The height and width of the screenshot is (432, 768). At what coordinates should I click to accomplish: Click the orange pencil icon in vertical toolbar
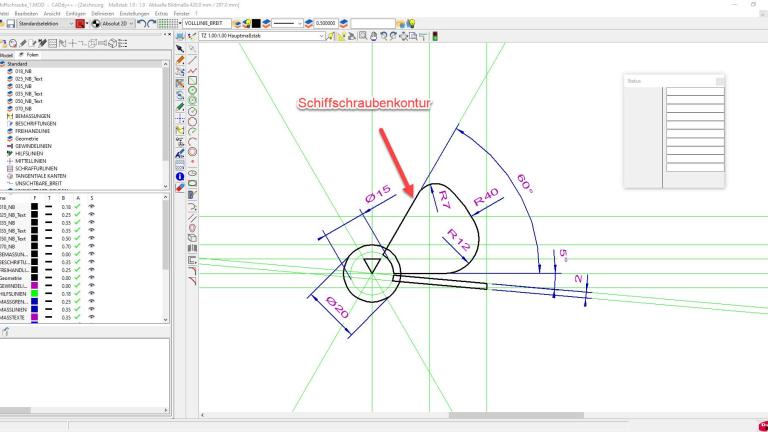click(x=180, y=60)
